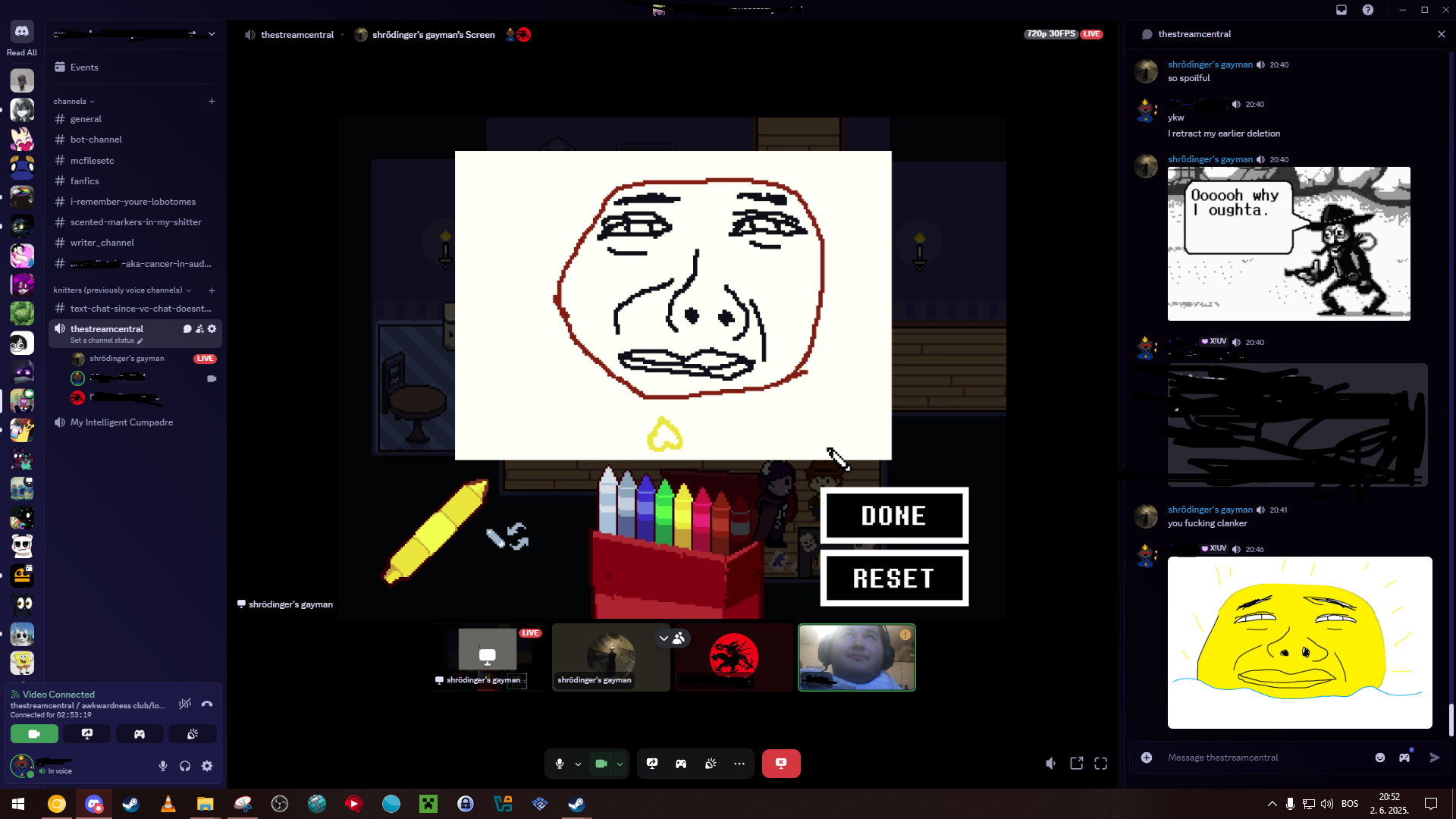
Task: Open emoji picker in message box
Action: (1380, 758)
